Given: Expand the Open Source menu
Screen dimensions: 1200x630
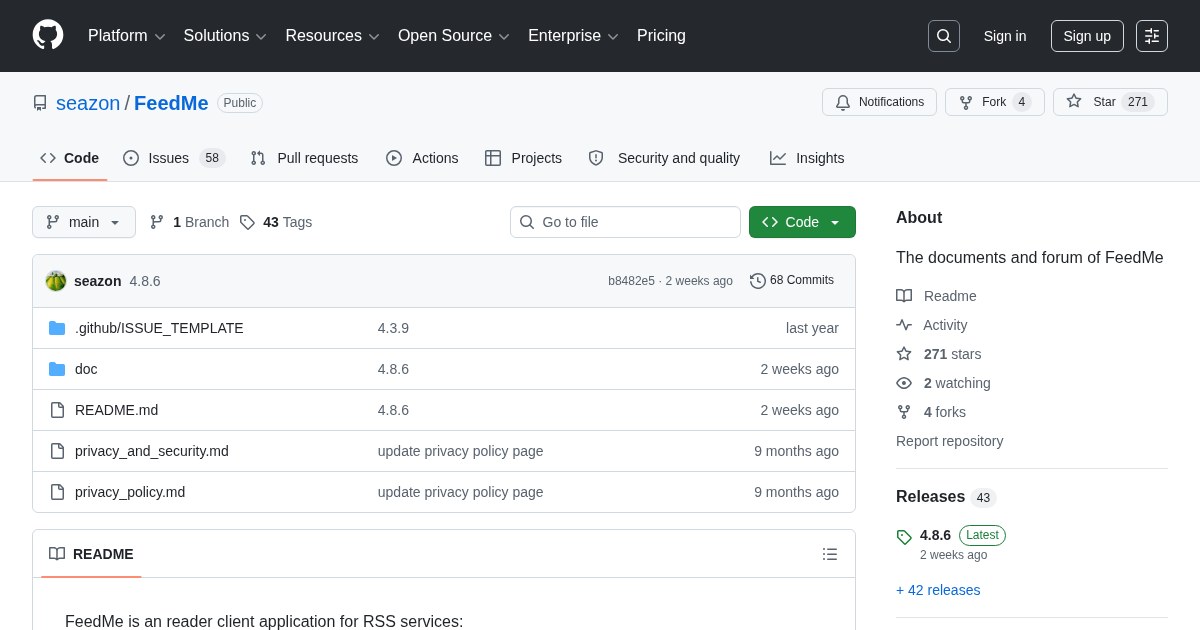Looking at the screenshot, I should (x=454, y=36).
